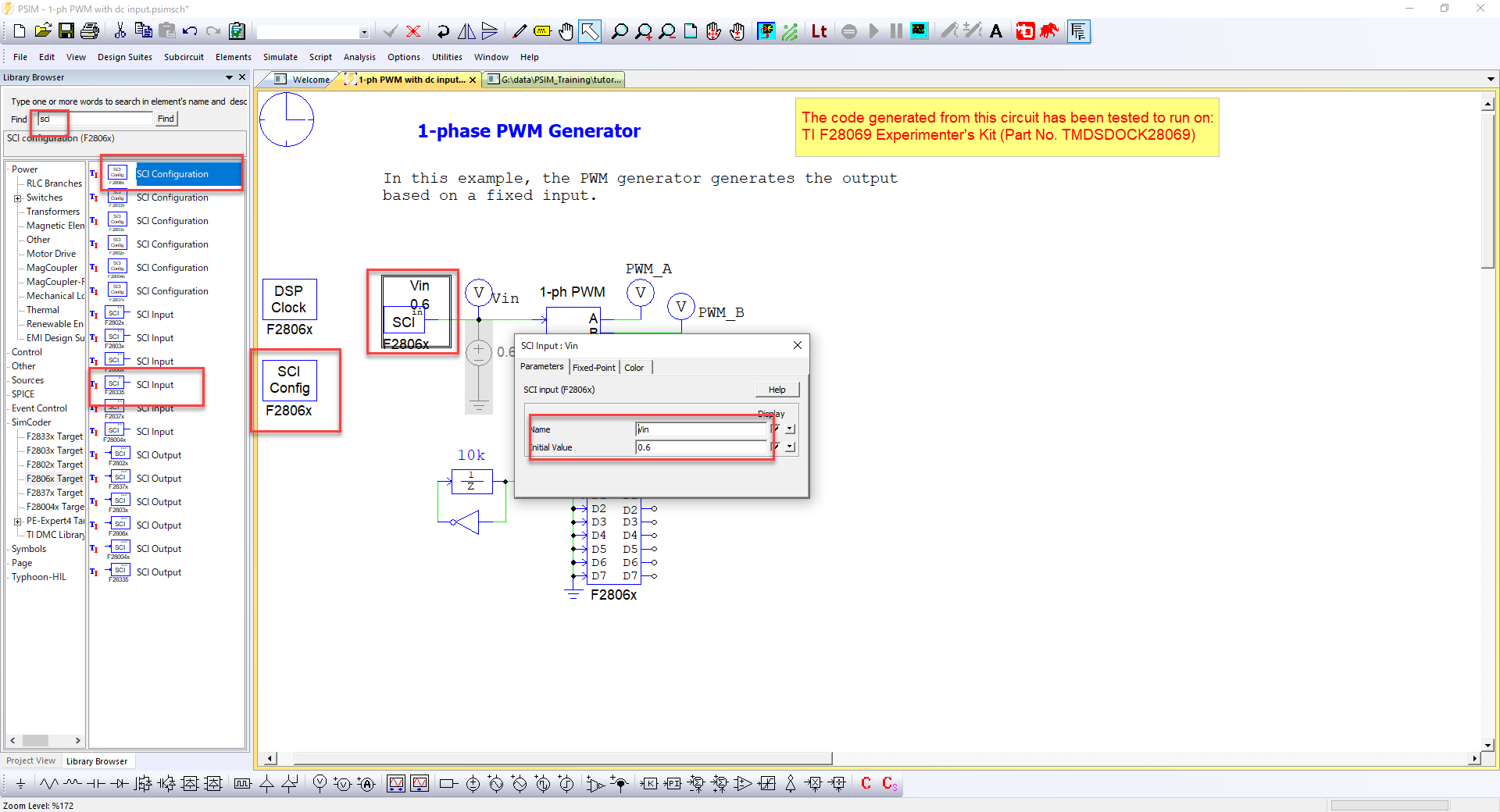
Task: Expand the Switches branch in the library tree
Action: click(x=17, y=197)
